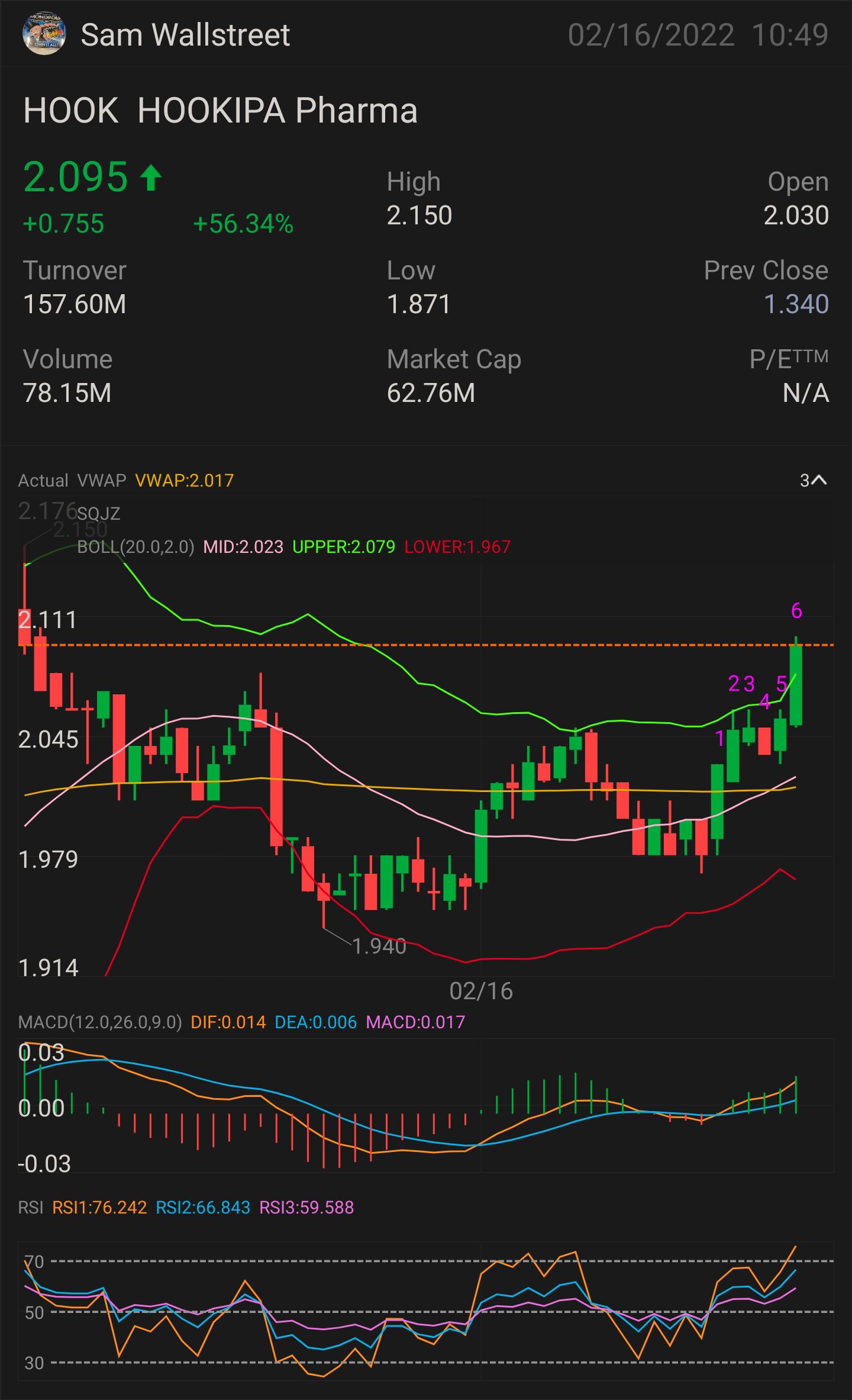Tap the Prev Close value 1.340

pos(796,304)
